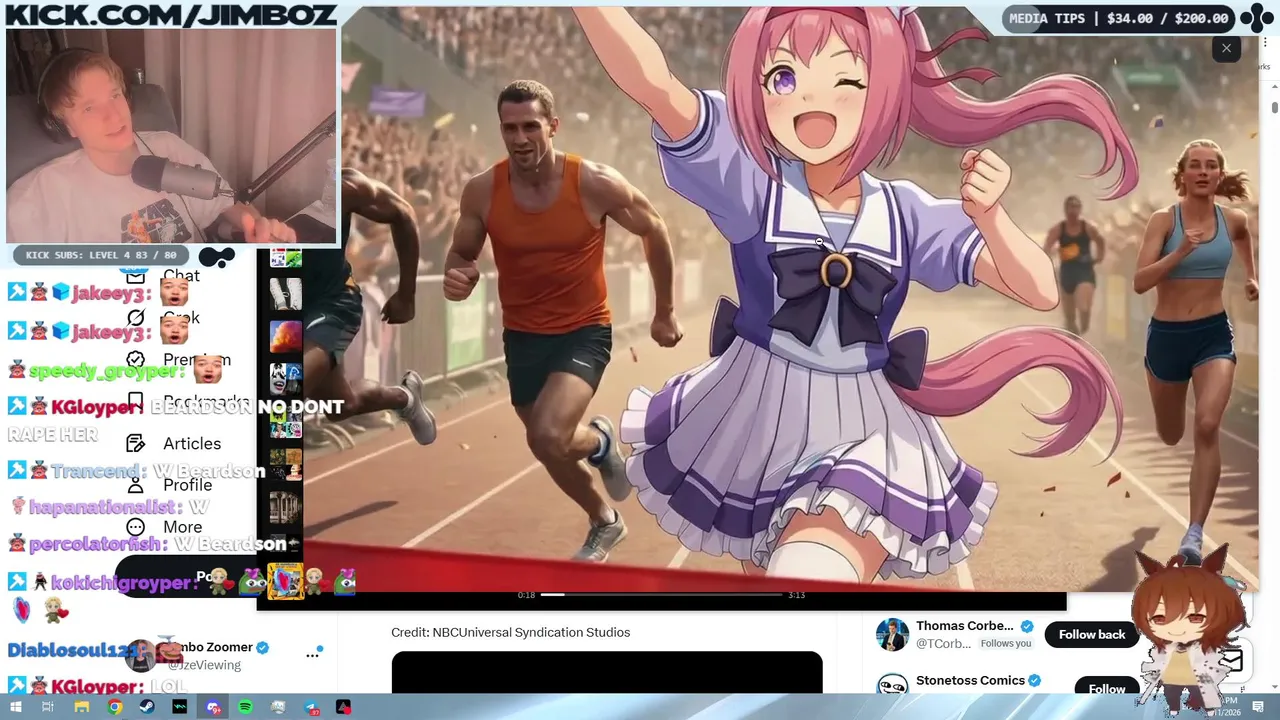Switch to Google Chrome on taskbar
This screenshot has width=1280, height=720.
click(115, 707)
